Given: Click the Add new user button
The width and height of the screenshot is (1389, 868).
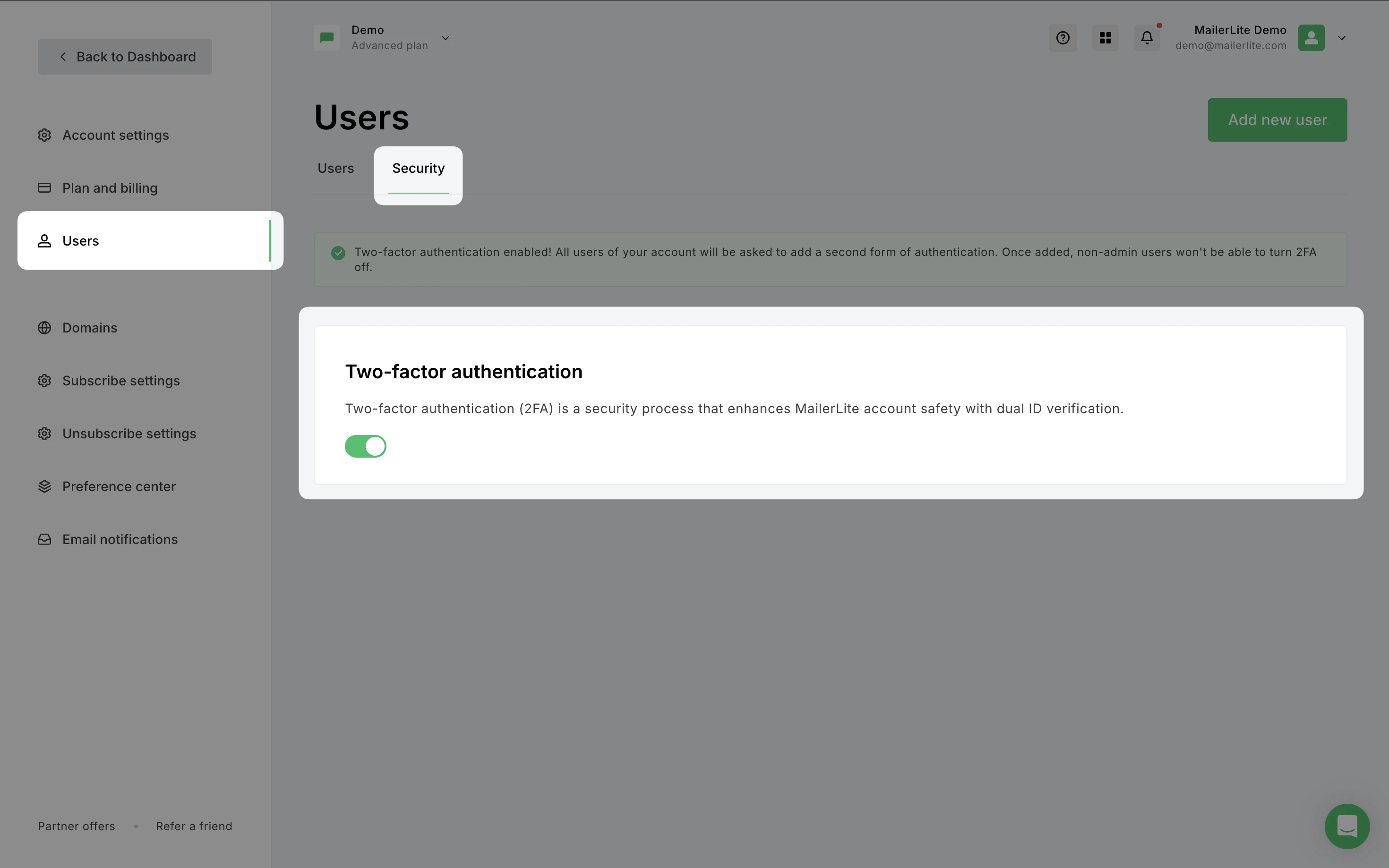Looking at the screenshot, I should click(1277, 120).
